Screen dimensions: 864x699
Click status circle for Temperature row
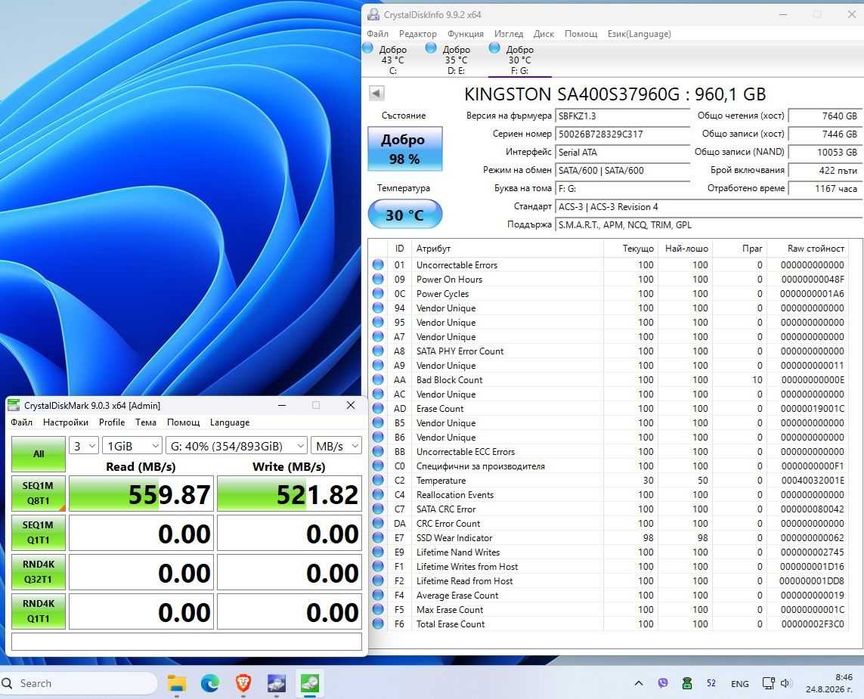click(x=378, y=480)
